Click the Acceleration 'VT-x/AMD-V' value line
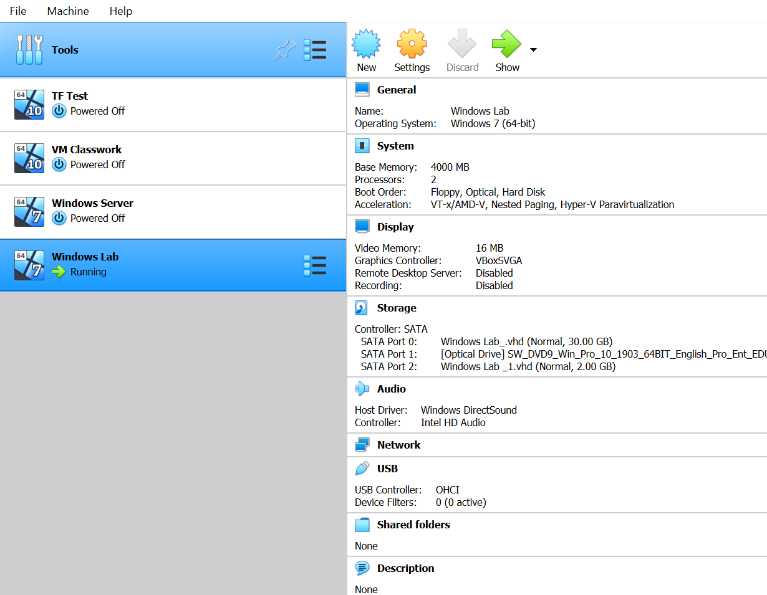The height and width of the screenshot is (595, 767). 552,205
